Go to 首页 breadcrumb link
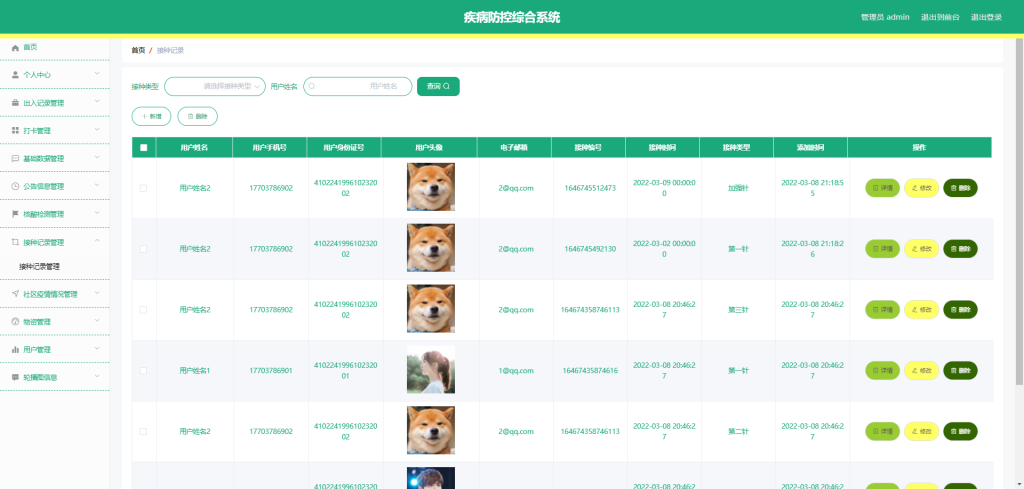Viewport: 1024px width, 489px height. [138, 50]
